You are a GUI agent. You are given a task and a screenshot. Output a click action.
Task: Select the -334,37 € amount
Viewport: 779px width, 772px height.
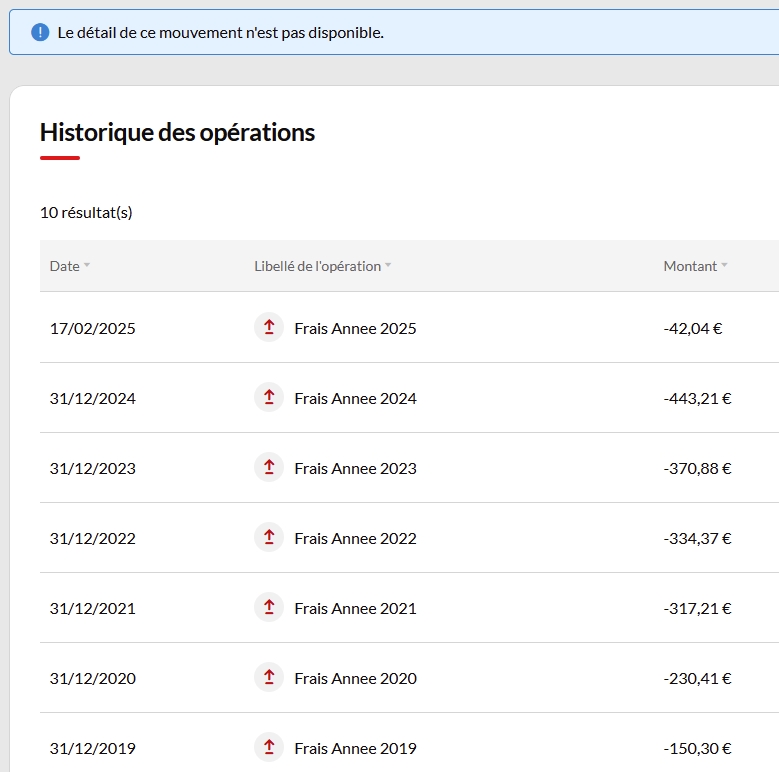(697, 538)
